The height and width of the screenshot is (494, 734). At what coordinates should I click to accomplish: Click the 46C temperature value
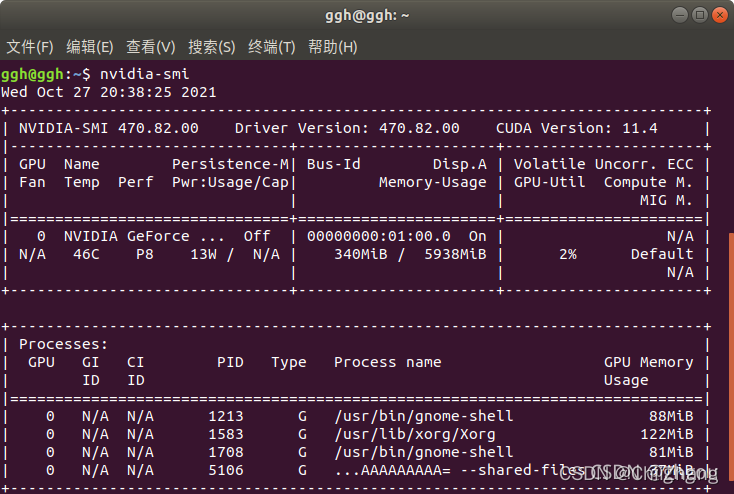coord(86,254)
